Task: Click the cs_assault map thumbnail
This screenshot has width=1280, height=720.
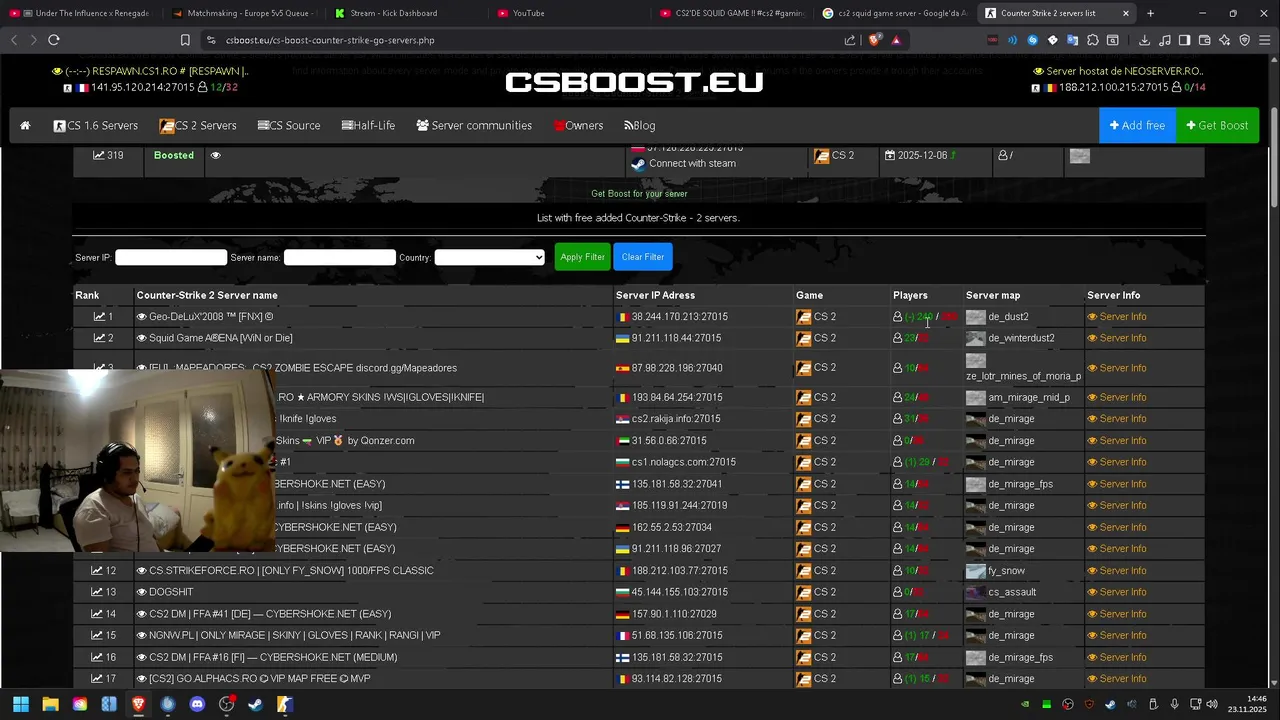Action: (x=976, y=593)
